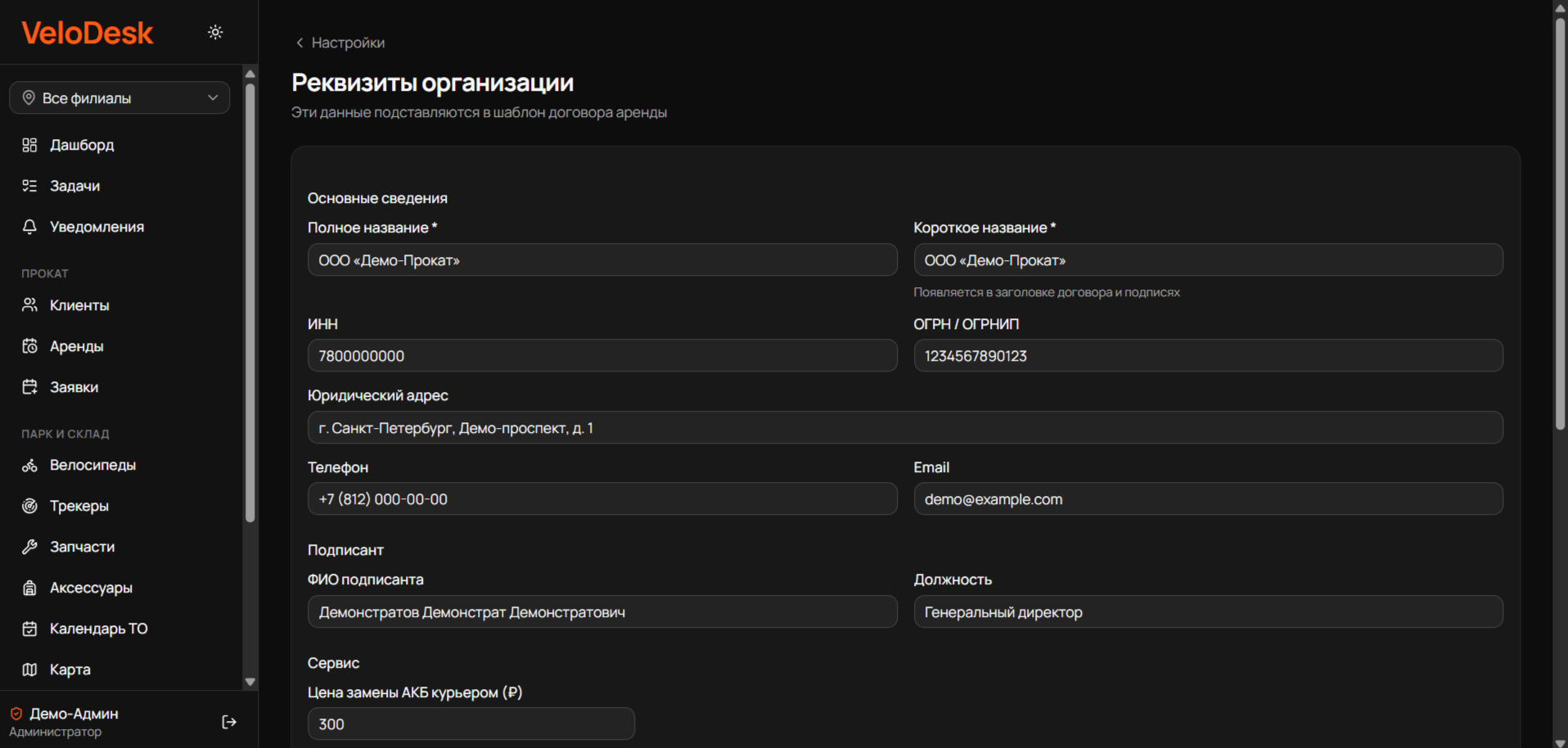The image size is (1568, 748).
Task: Click the Юридический адрес input field
Action: point(905,428)
